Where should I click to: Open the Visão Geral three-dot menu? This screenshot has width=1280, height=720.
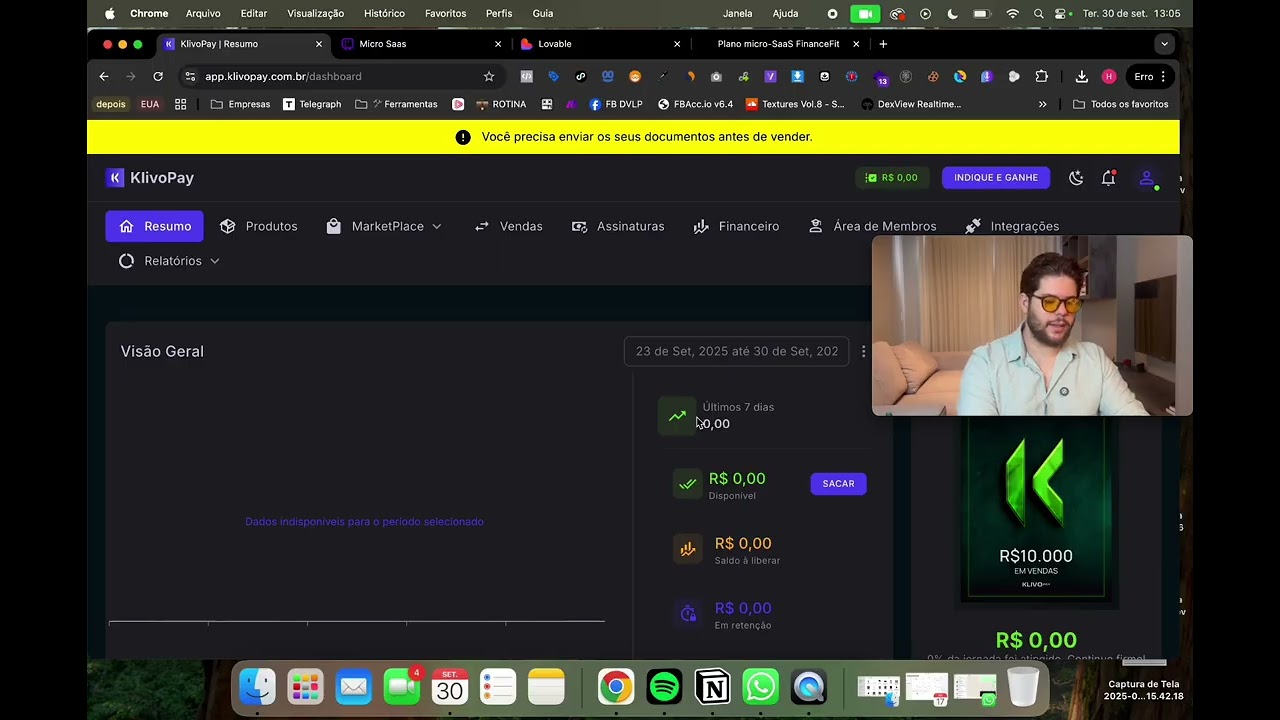(863, 352)
